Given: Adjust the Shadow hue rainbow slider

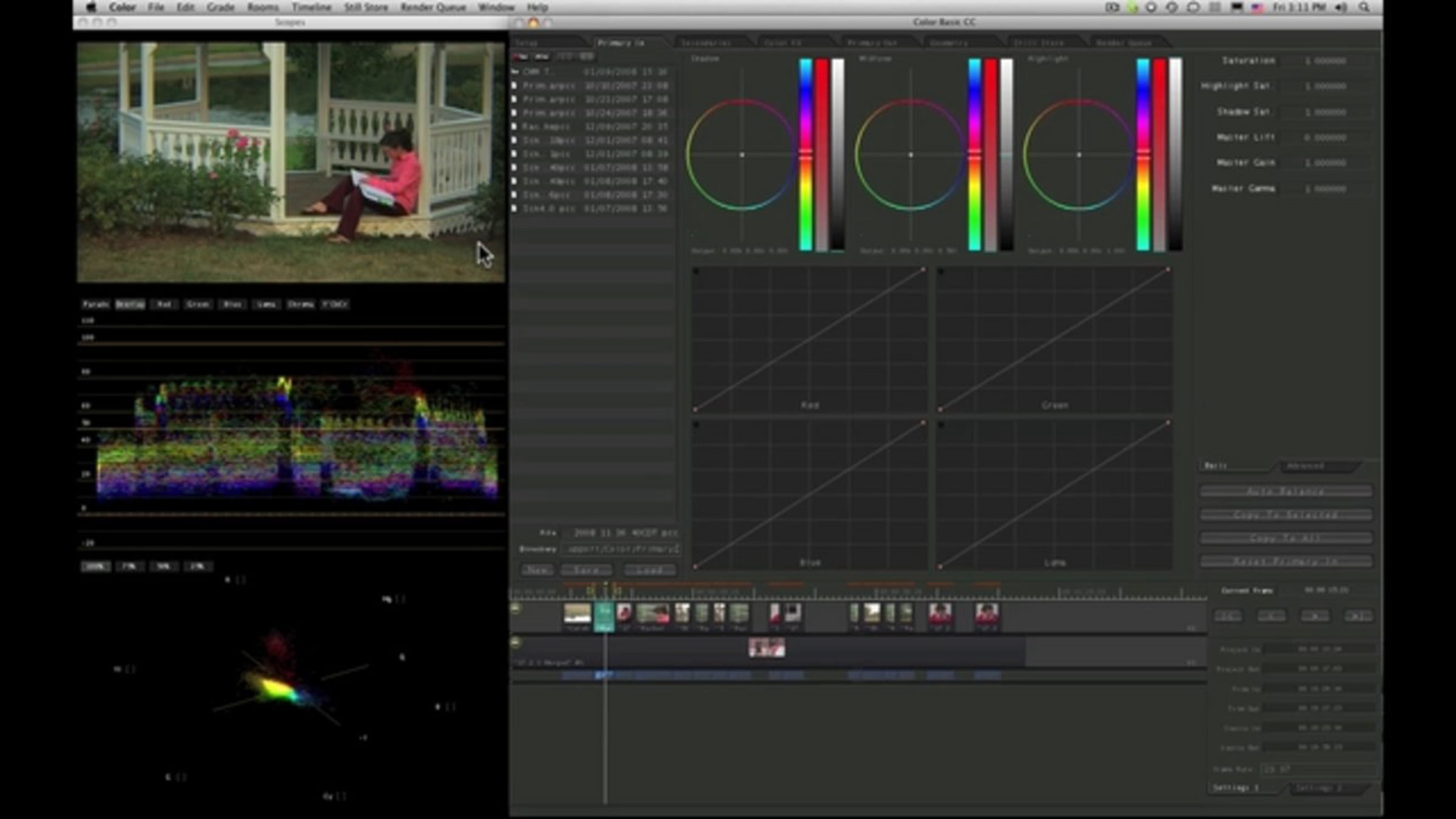Looking at the screenshot, I should click(x=805, y=154).
